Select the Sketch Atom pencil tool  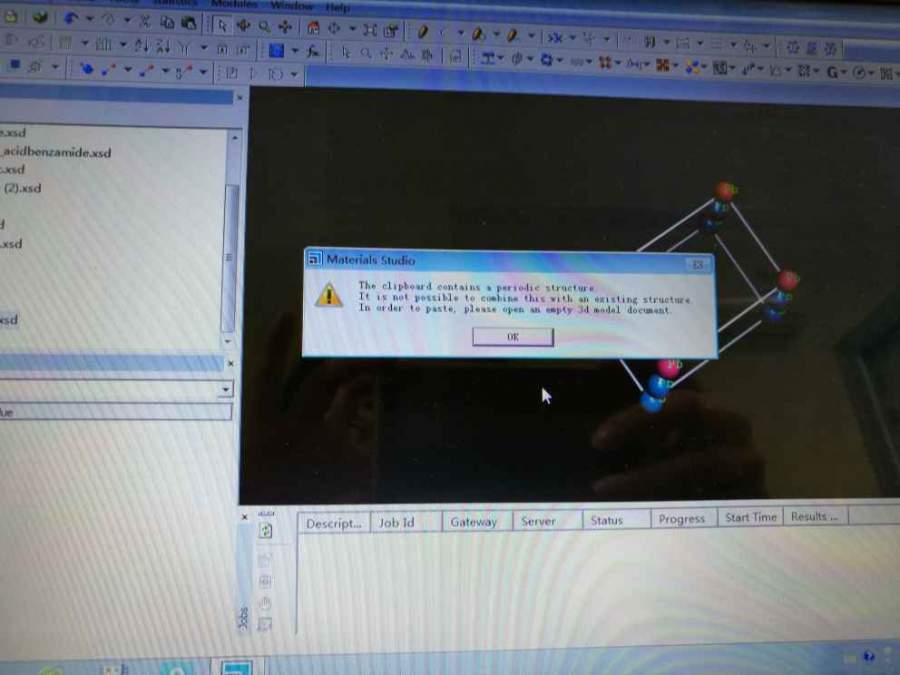[x=422, y=32]
